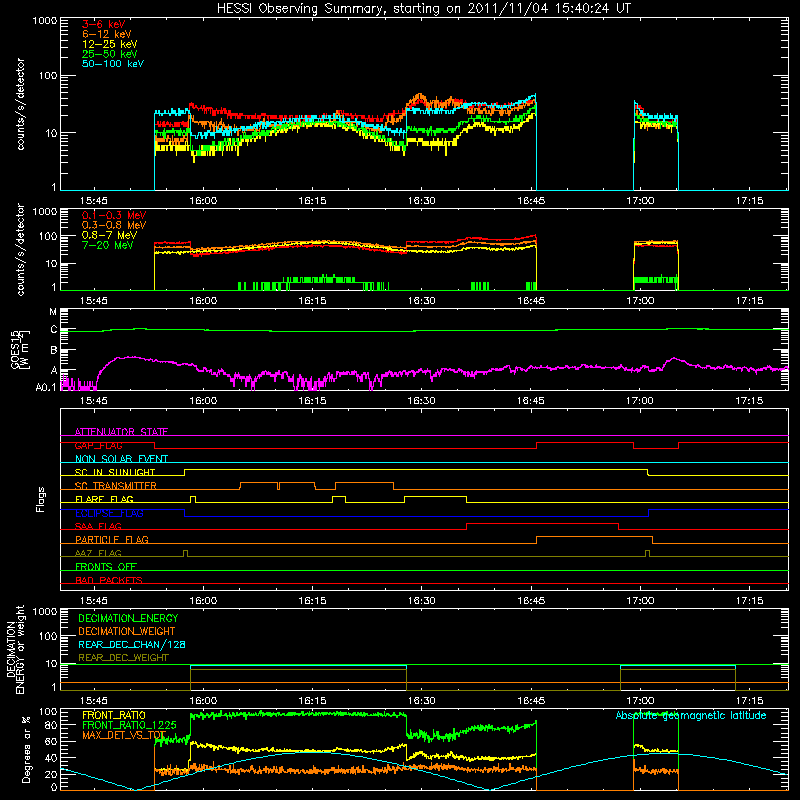Select the orange 6-12 keV legend label
Image resolution: width=800 pixels, height=800 pixels.
tap(107, 34)
